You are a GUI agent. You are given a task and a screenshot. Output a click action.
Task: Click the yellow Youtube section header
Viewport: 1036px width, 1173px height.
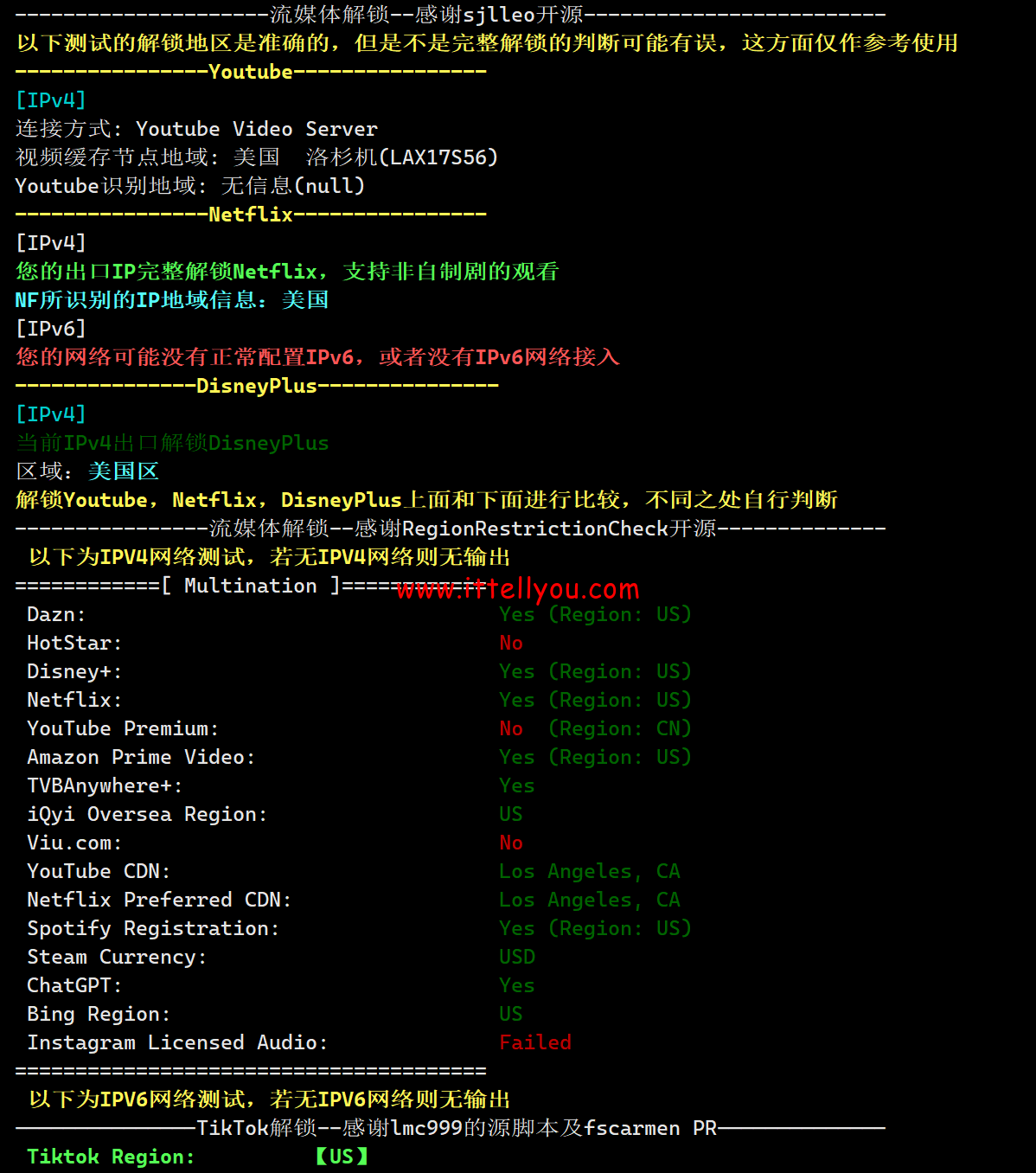251,72
